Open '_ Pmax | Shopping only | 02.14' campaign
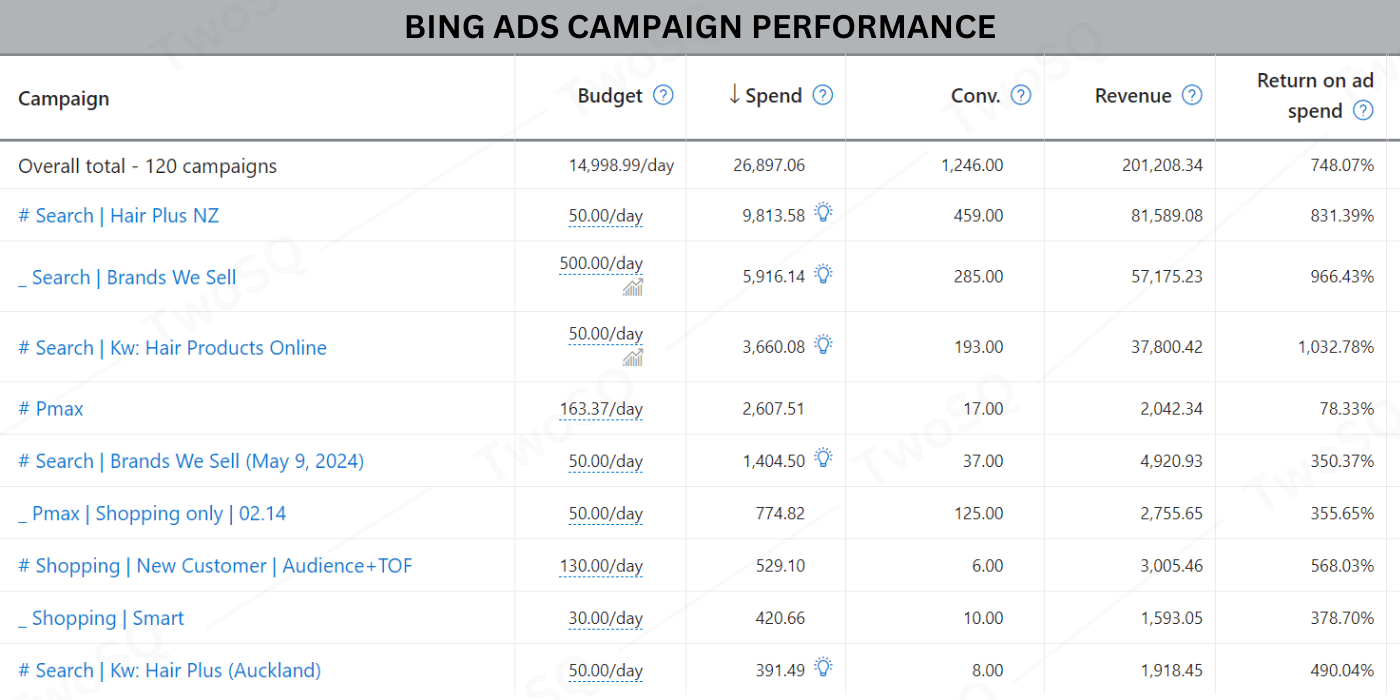The image size is (1400, 700). (x=152, y=514)
